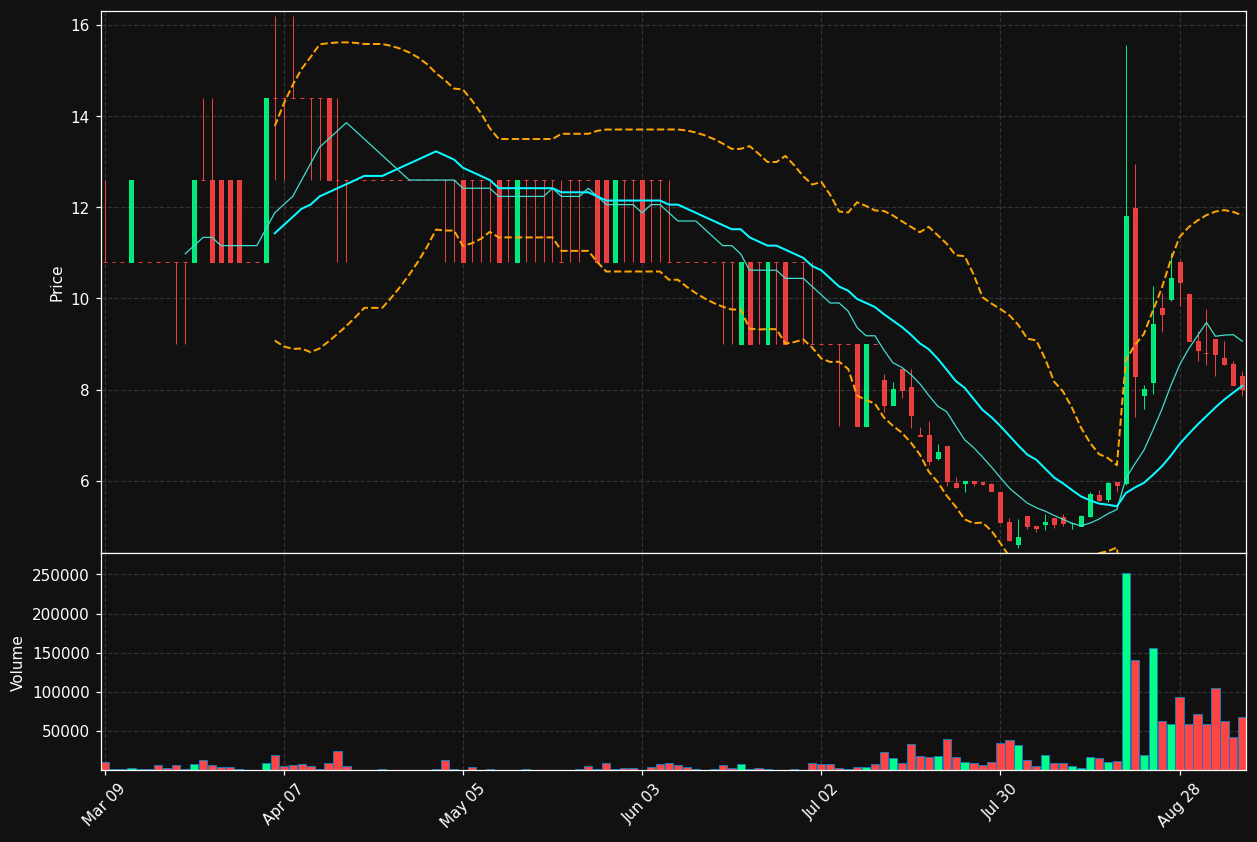Click the volume tick value 250000
The width and height of the screenshot is (1257, 842).
[x=63, y=575]
